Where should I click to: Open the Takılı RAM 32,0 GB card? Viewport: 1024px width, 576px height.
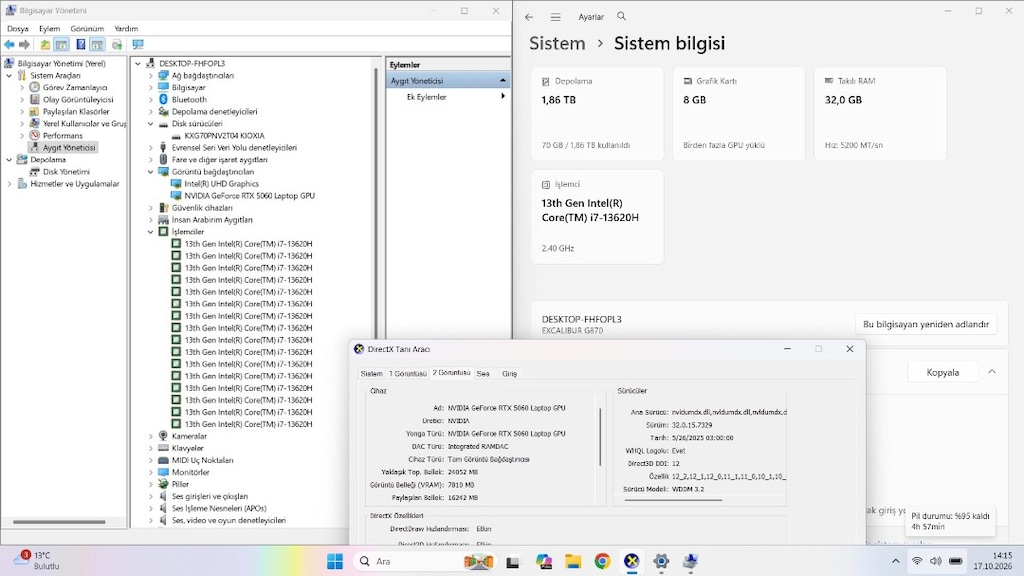click(x=880, y=114)
